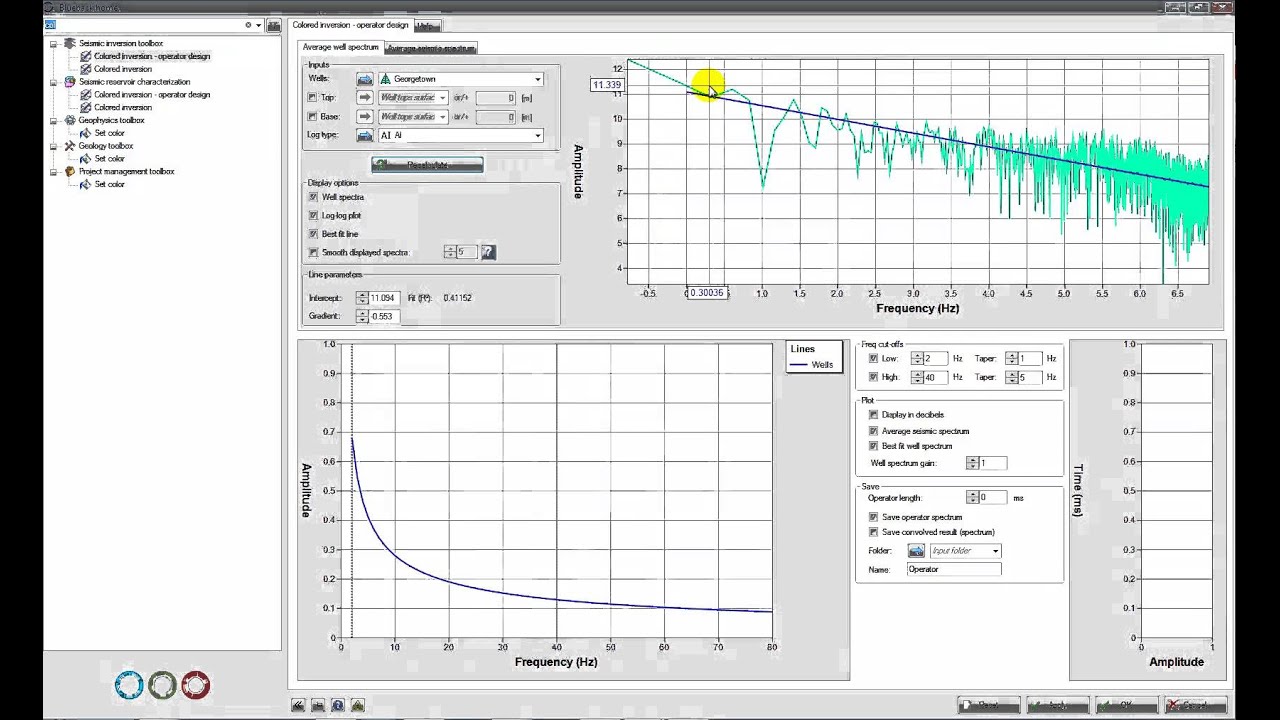Click the blue help icon in bottom toolbar

[338, 705]
